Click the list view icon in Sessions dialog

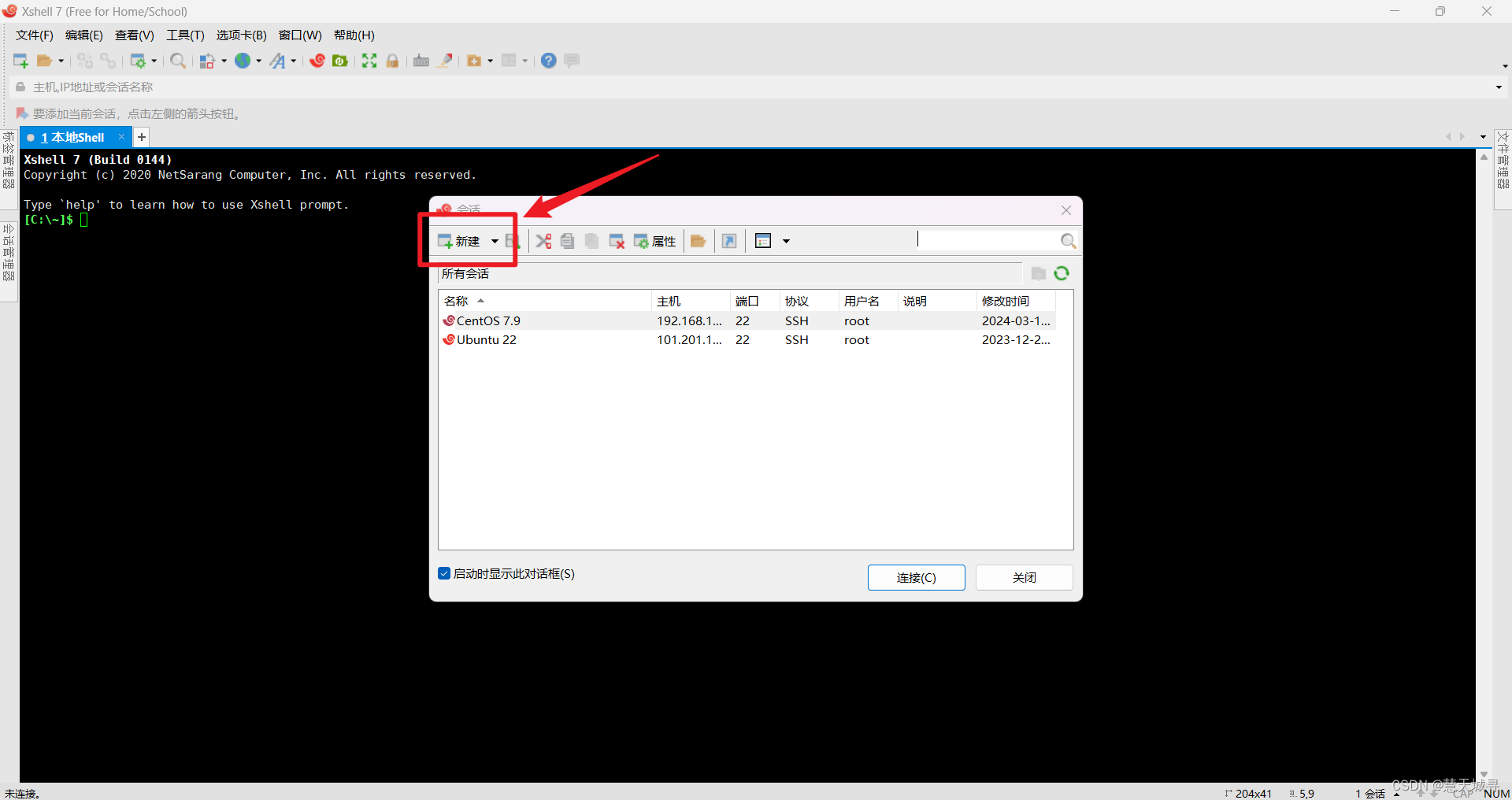click(x=763, y=241)
